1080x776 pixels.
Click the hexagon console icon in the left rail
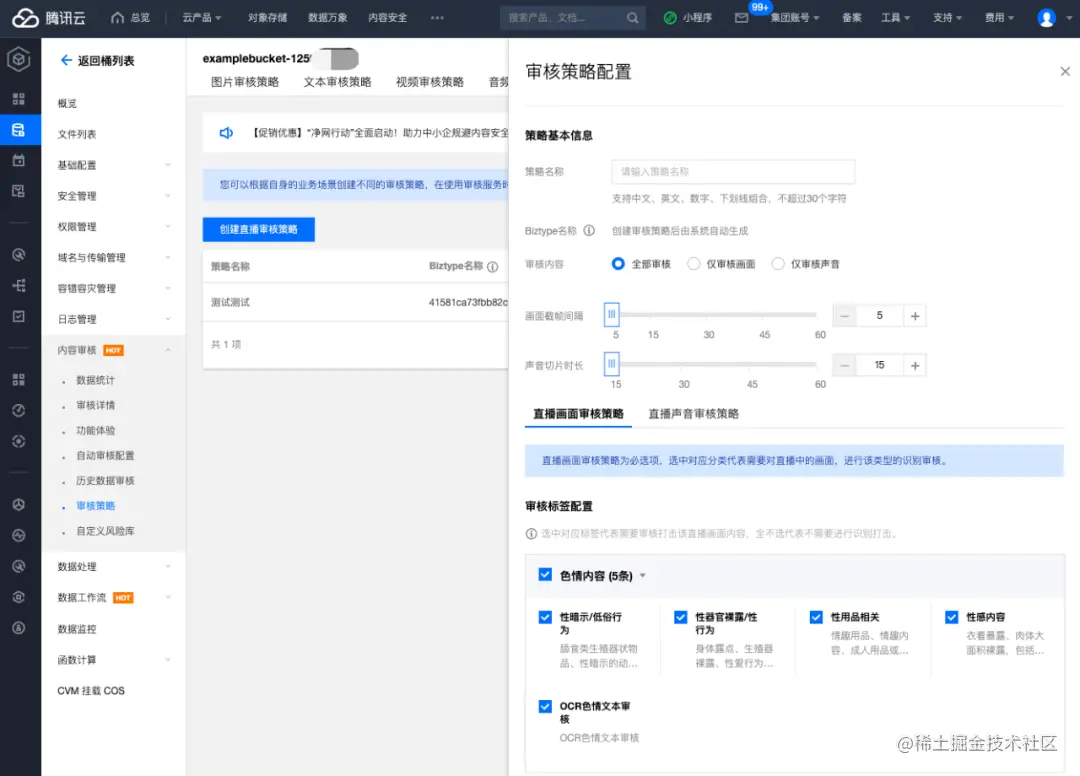pyautogui.click(x=19, y=60)
